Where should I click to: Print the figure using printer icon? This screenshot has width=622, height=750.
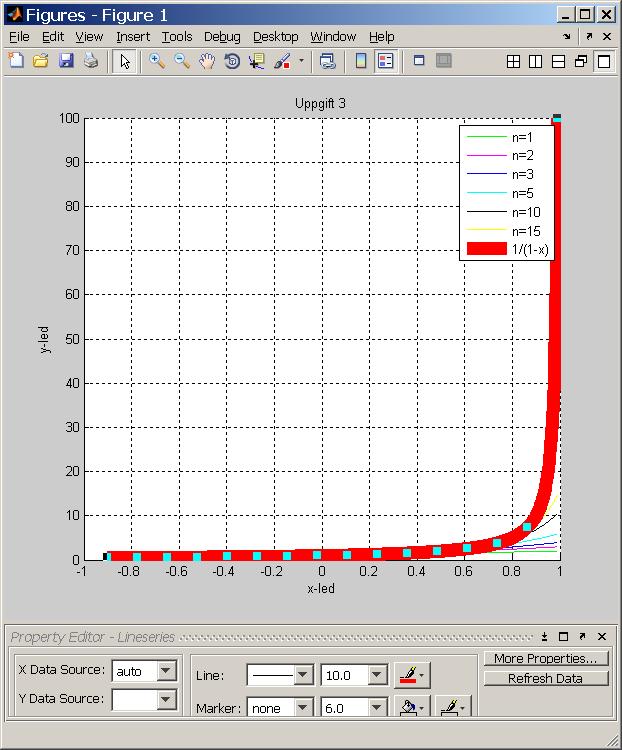point(91,61)
